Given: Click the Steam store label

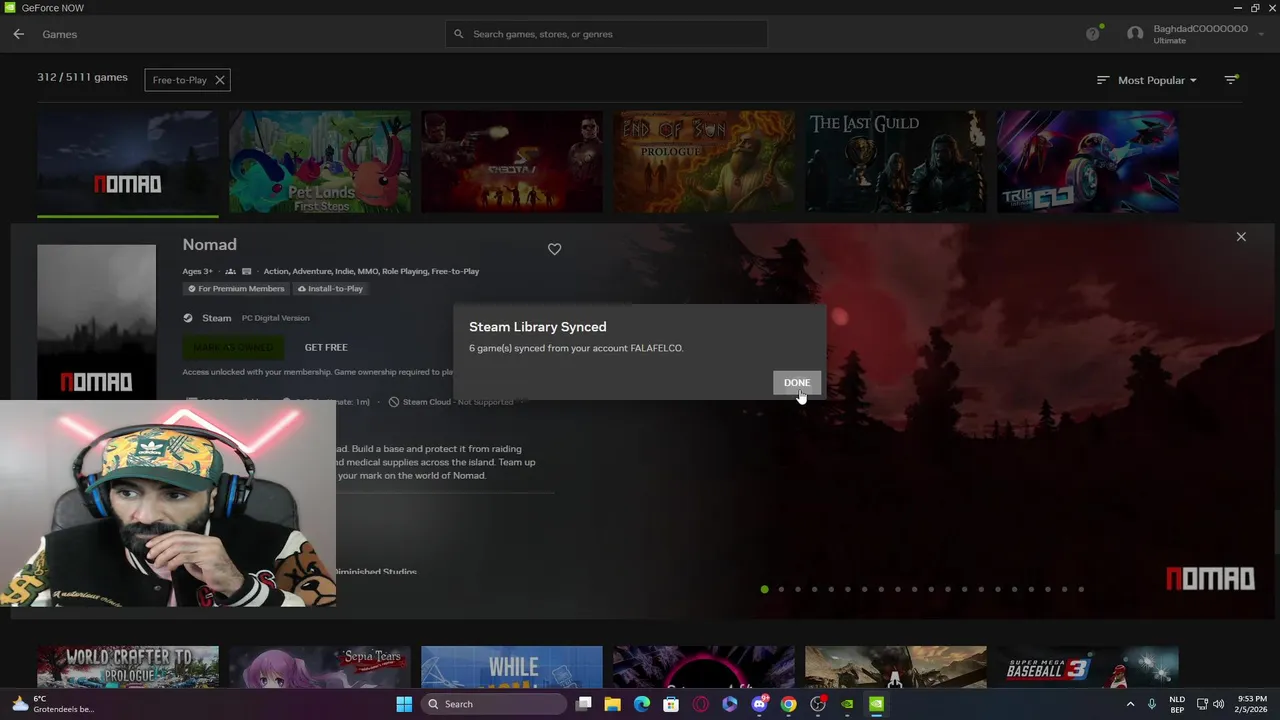Looking at the screenshot, I should (x=216, y=318).
